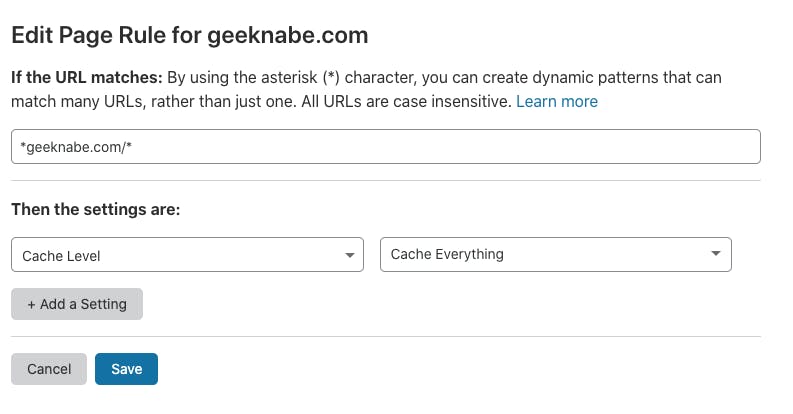This screenshot has width=793, height=414.
Task: Save the page rule
Action: coord(126,369)
